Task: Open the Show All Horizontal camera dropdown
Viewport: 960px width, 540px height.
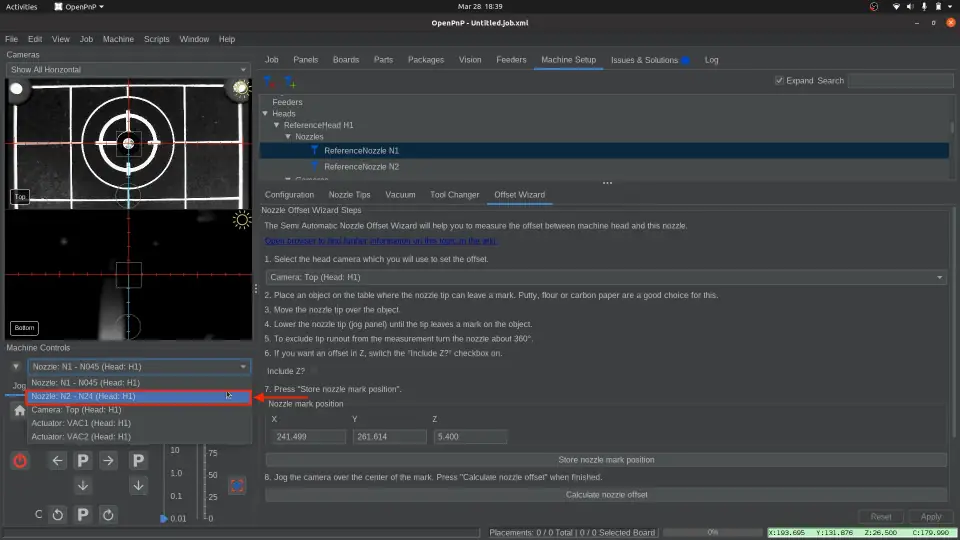Action: [x=127, y=70]
